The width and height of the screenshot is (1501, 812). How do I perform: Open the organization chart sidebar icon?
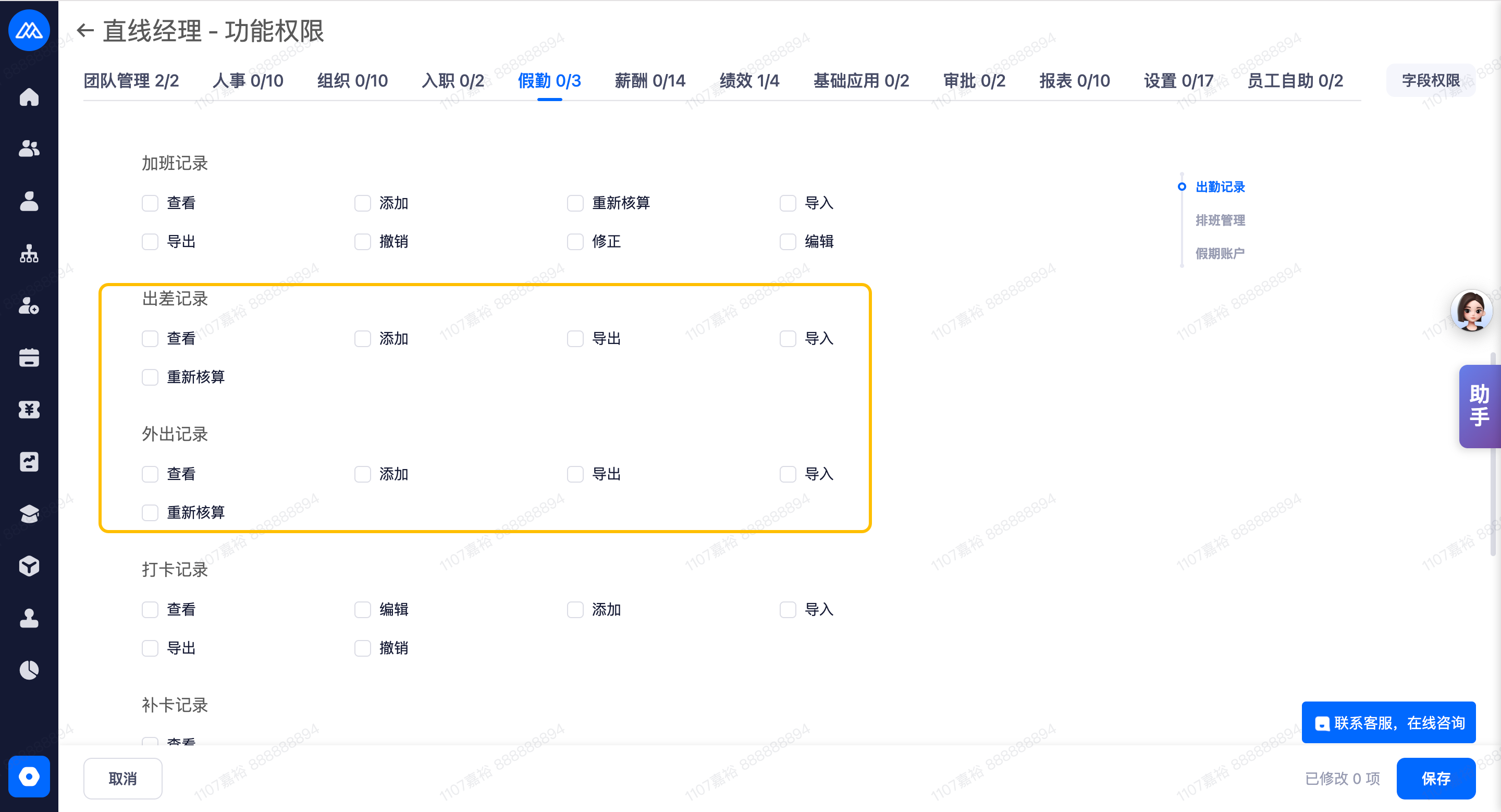coord(29,254)
